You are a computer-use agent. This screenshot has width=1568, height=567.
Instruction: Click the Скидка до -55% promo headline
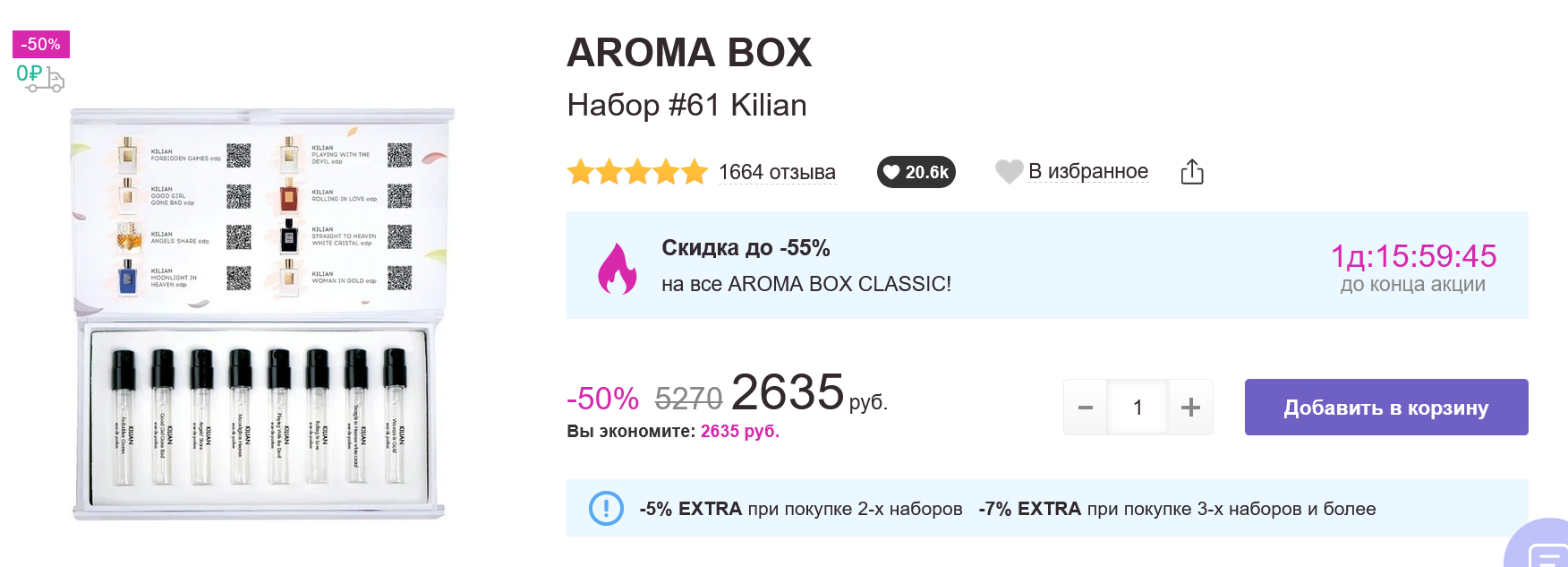(746, 248)
